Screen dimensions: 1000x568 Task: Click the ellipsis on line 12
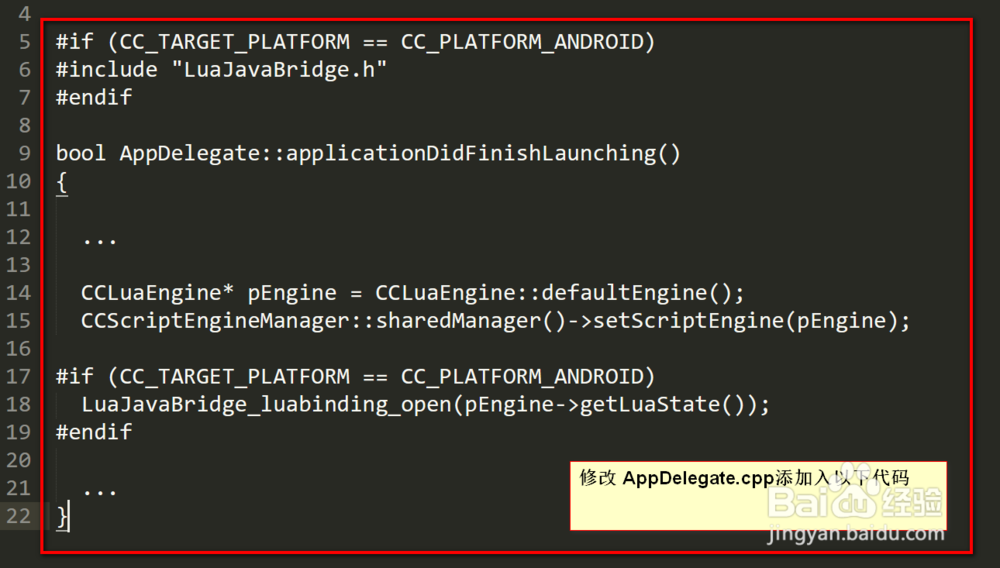[100, 242]
